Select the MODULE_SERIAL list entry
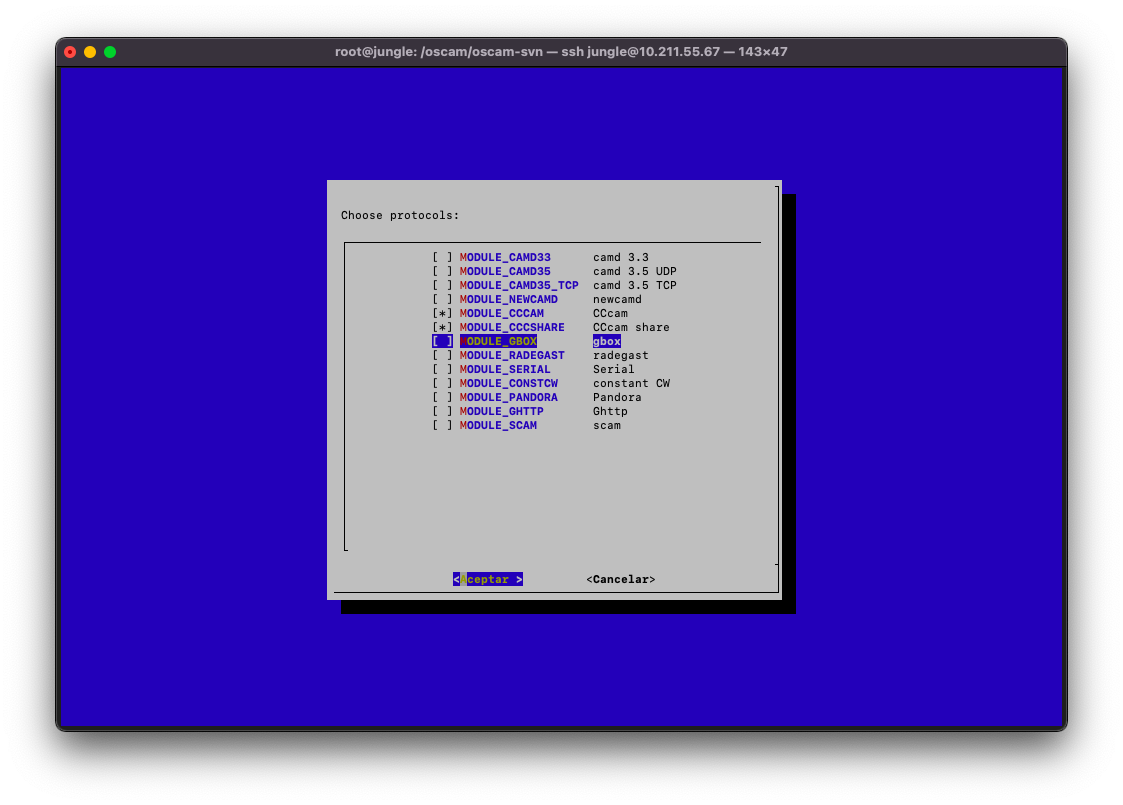The height and width of the screenshot is (805, 1123). pyautogui.click(x=505, y=369)
